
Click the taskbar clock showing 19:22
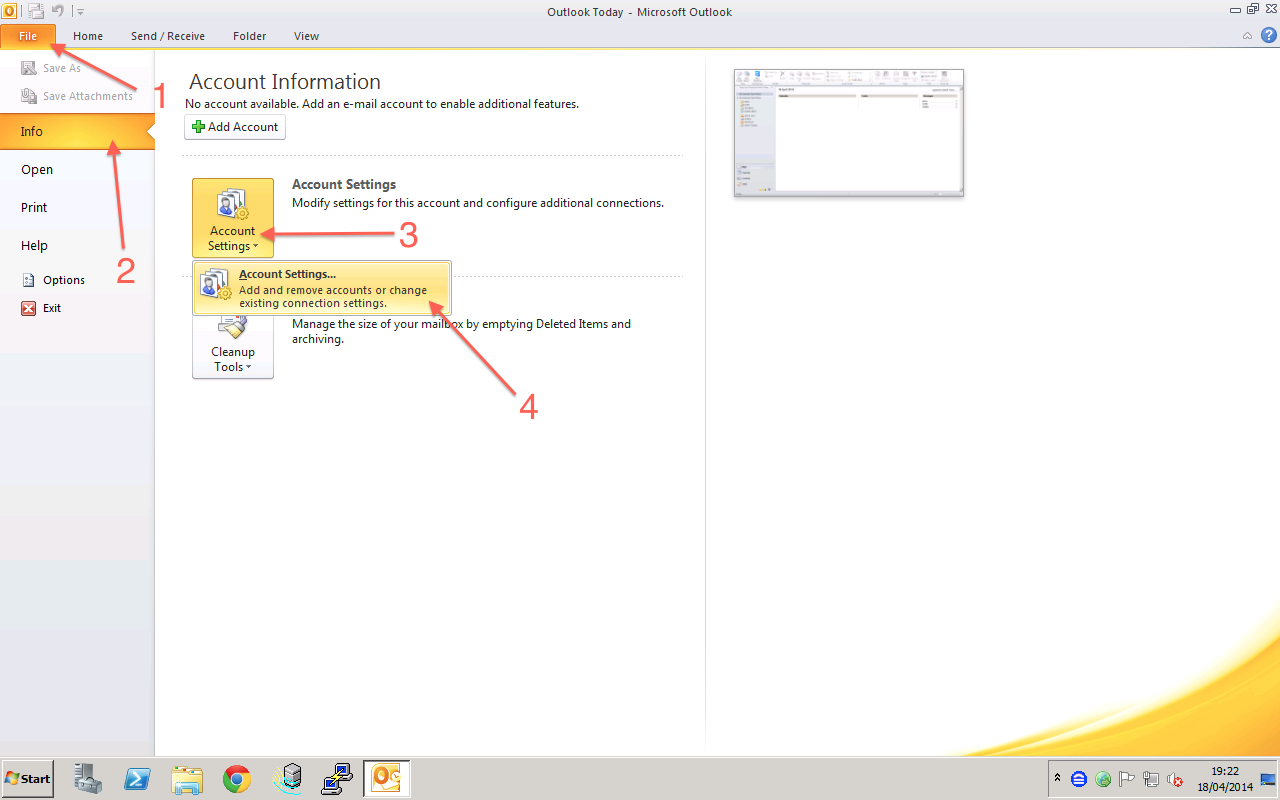click(x=1225, y=779)
